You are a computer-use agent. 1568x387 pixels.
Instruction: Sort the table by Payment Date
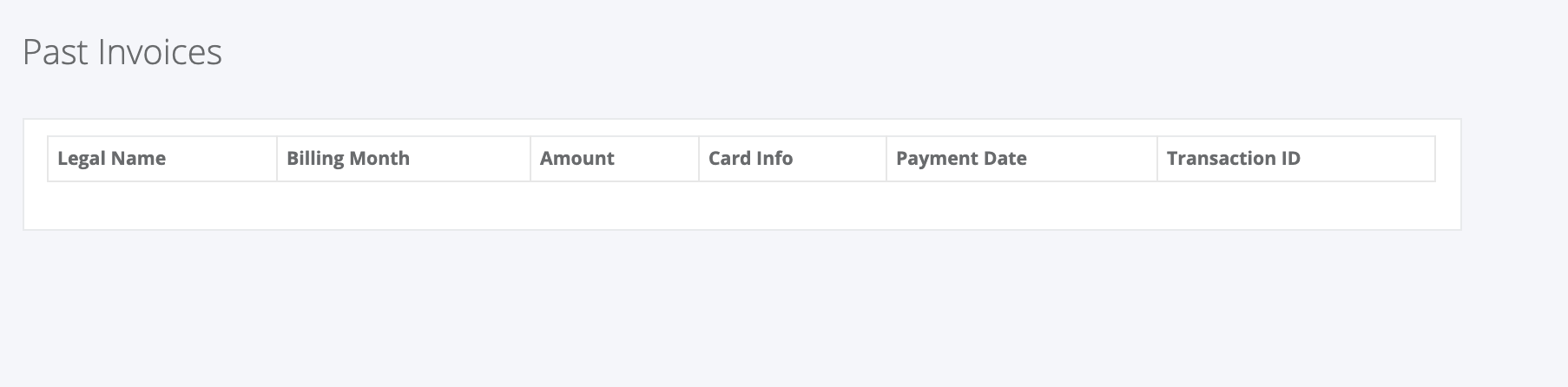pyautogui.click(x=1022, y=159)
